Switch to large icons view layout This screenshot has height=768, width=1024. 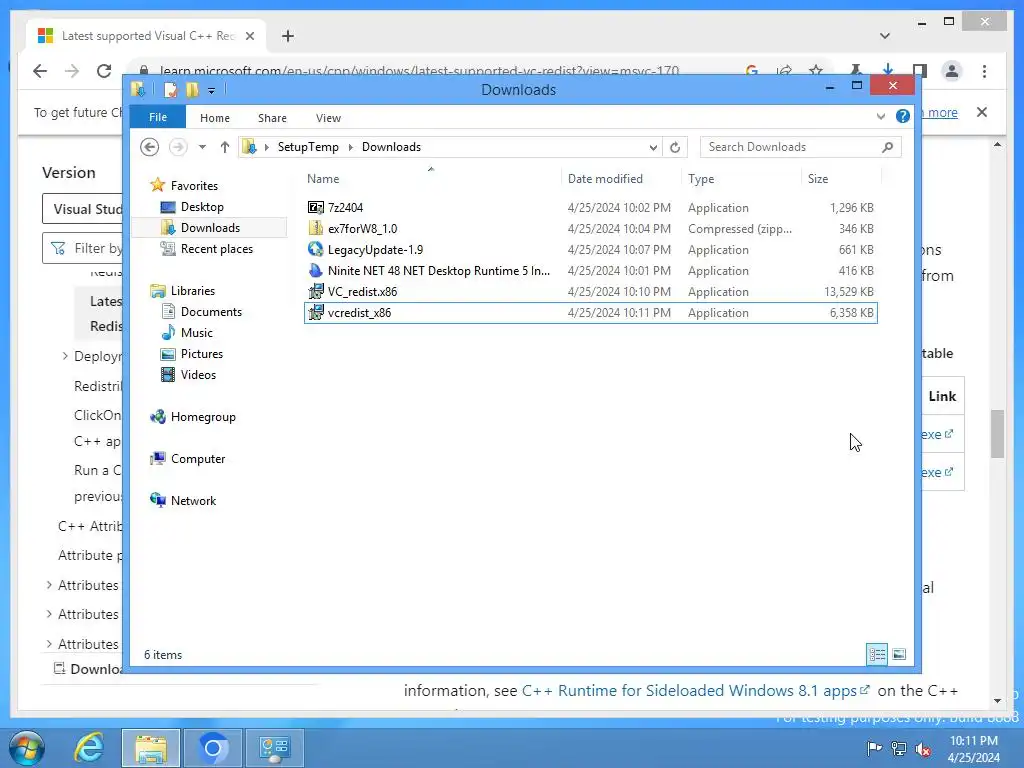tap(899, 654)
